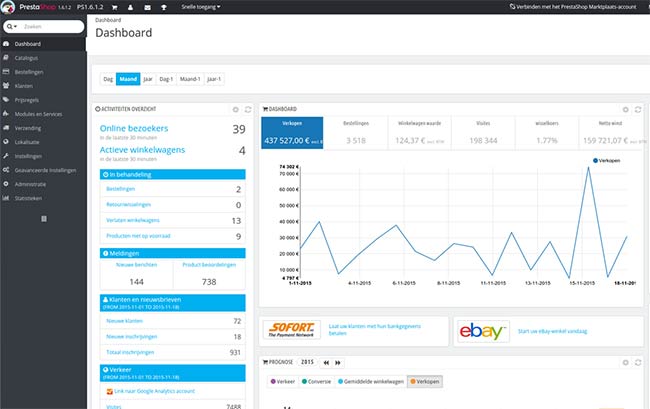Open Link naar Google Analytics account
The height and width of the screenshot is (409, 650).
pyautogui.click(x=154, y=391)
